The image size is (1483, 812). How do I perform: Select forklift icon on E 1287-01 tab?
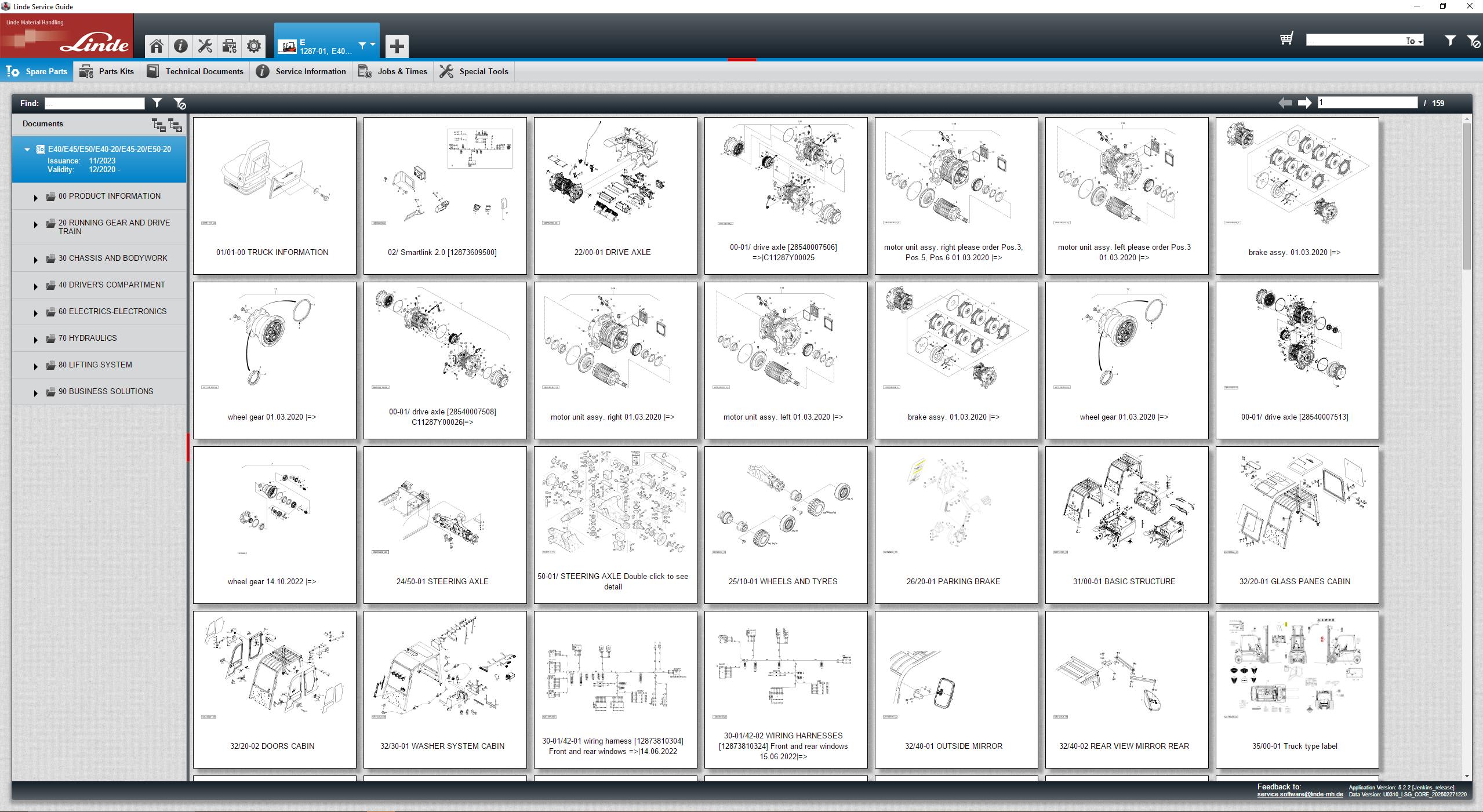click(x=287, y=47)
